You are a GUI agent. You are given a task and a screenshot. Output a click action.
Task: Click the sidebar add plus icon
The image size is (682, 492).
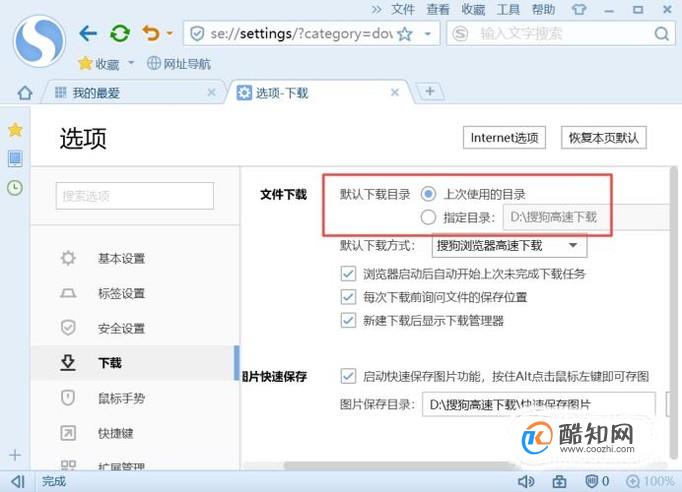click(15, 455)
